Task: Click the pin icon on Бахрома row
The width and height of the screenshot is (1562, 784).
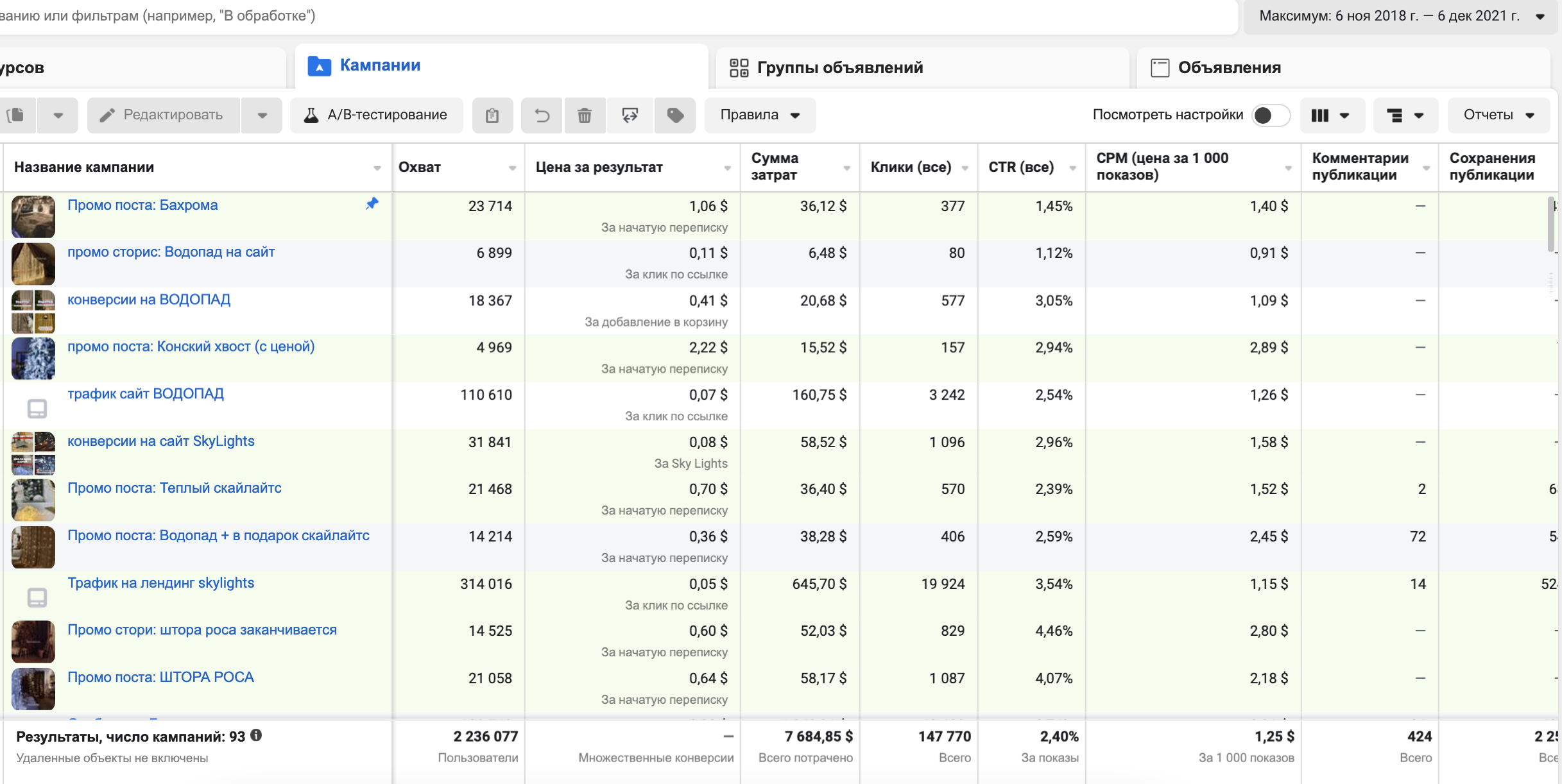Action: coord(372,204)
